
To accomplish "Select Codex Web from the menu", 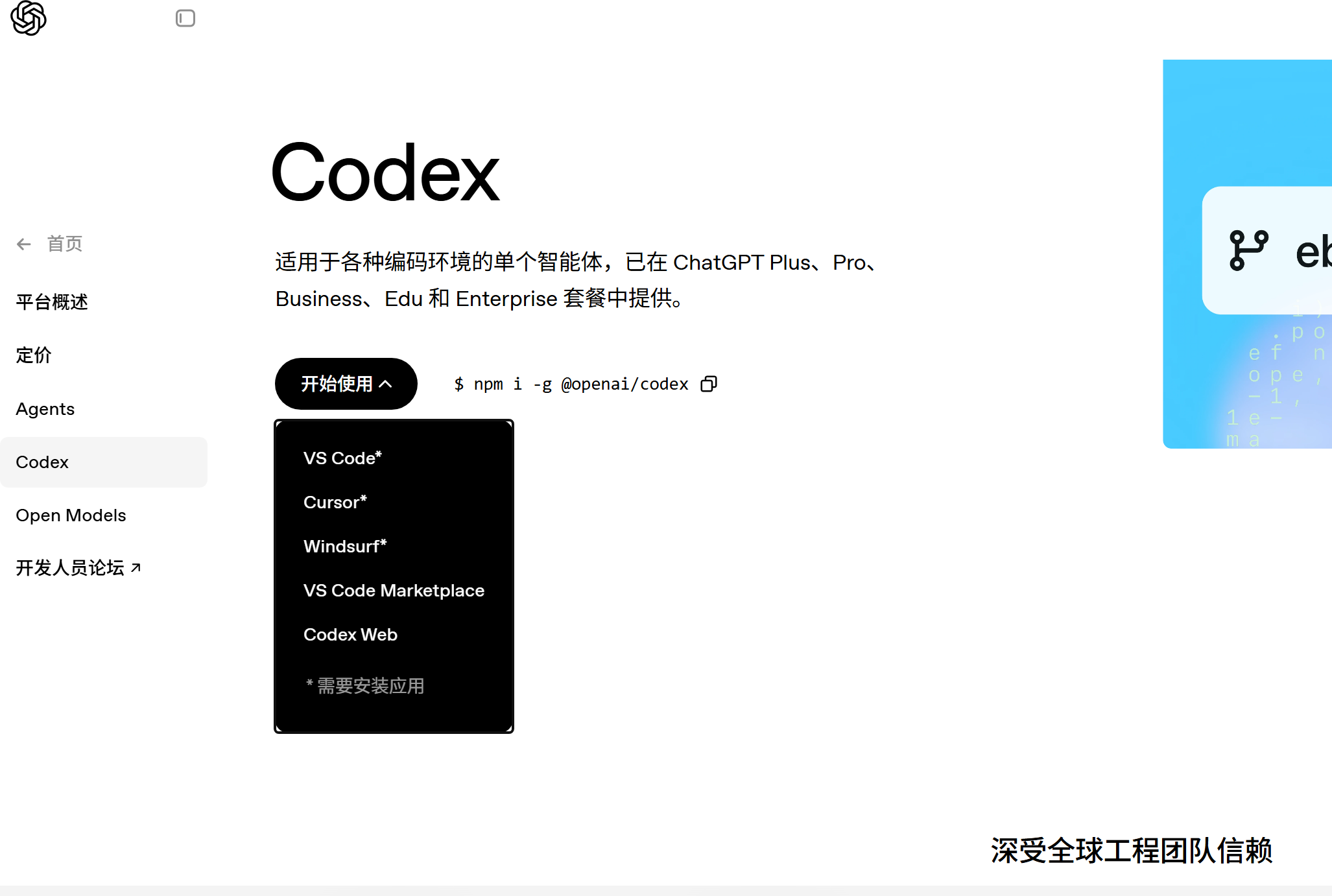I will point(350,635).
